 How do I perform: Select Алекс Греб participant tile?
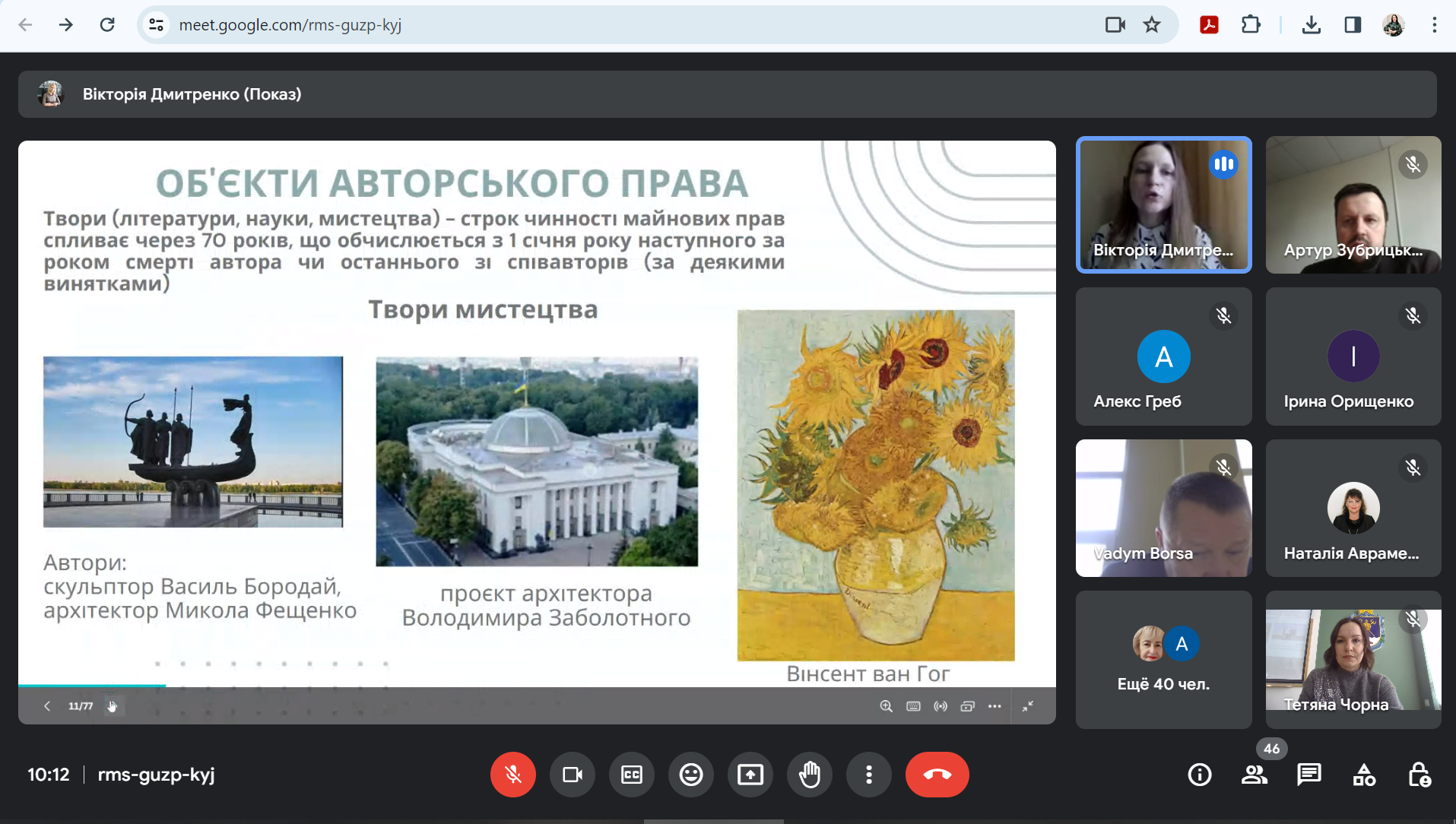point(1164,357)
